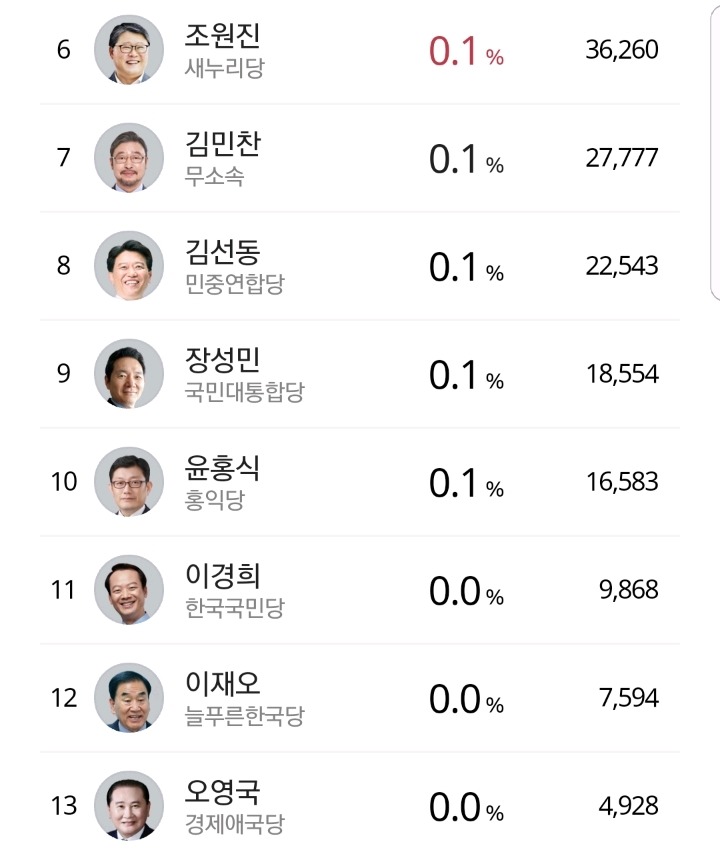Click the 늘푸른한국당 party label
Screen dimensions: 720x855
click(244, 715)
